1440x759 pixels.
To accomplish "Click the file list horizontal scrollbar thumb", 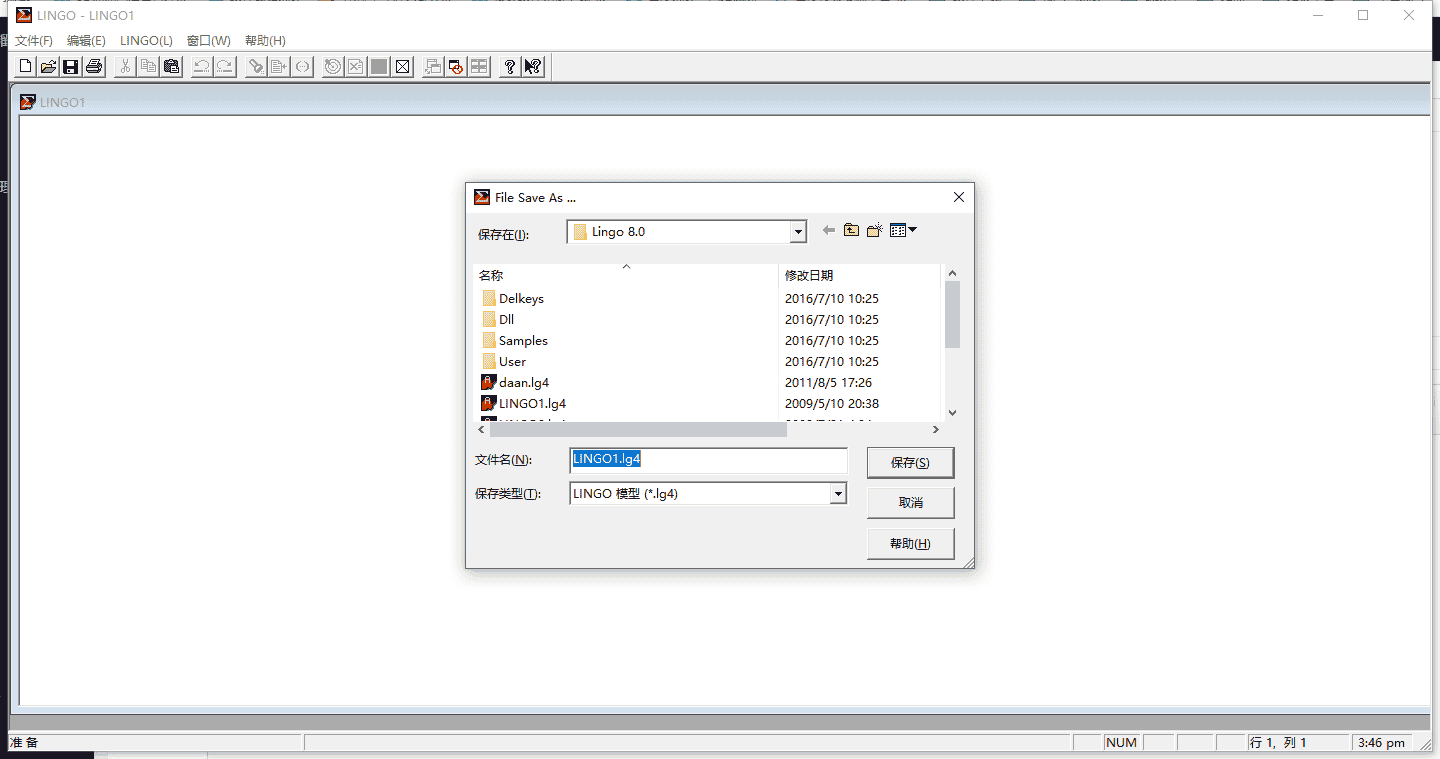I will pos(639,429).
